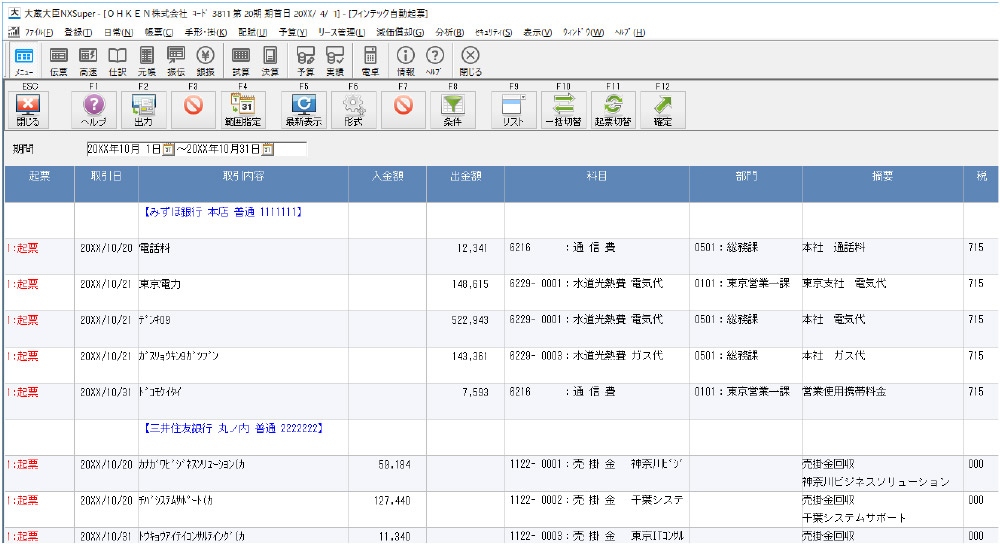Click the F5 最新表示 refresh button

click(x=304, y=110)
